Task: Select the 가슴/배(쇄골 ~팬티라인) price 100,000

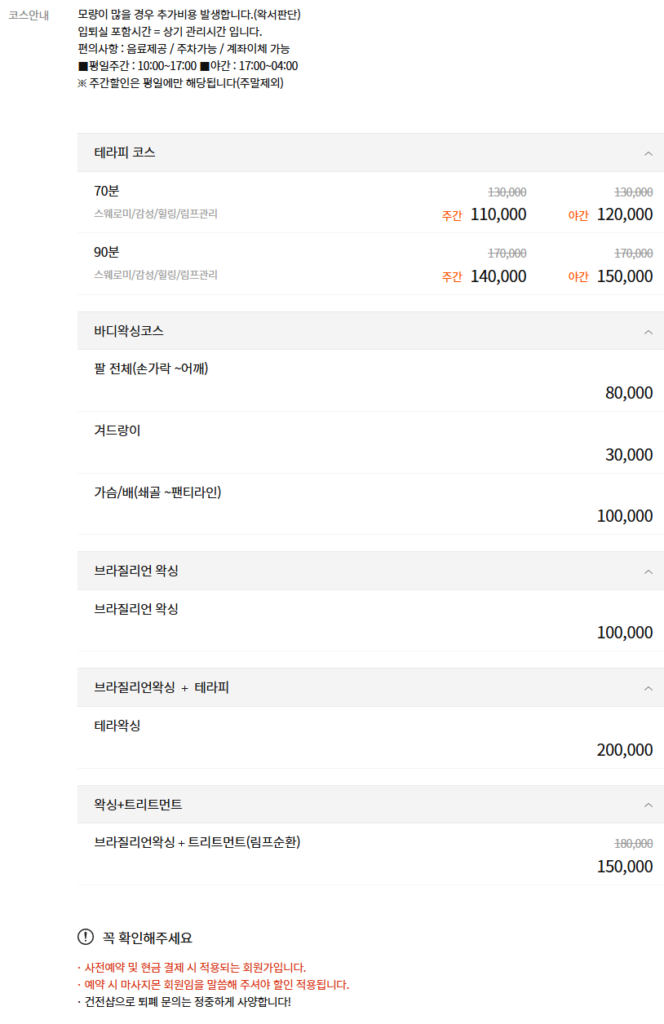Action: 623,516
